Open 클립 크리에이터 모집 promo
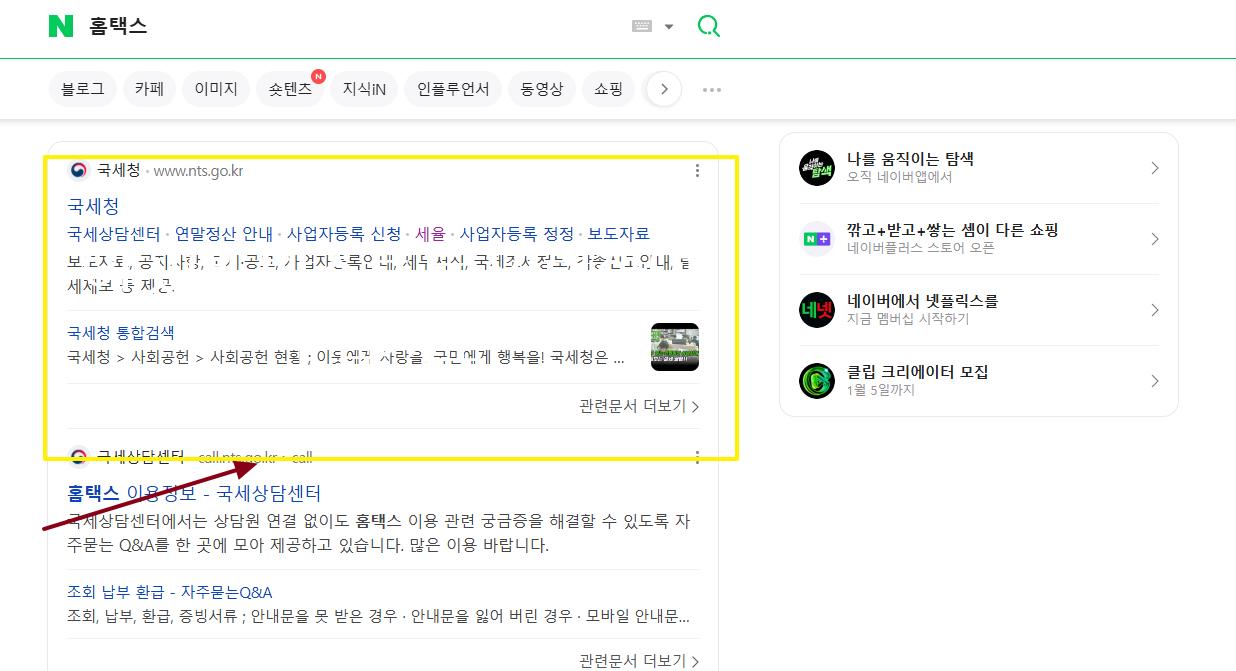The image size is (1236, 671). pyautogui.click(x=979, y=381)
